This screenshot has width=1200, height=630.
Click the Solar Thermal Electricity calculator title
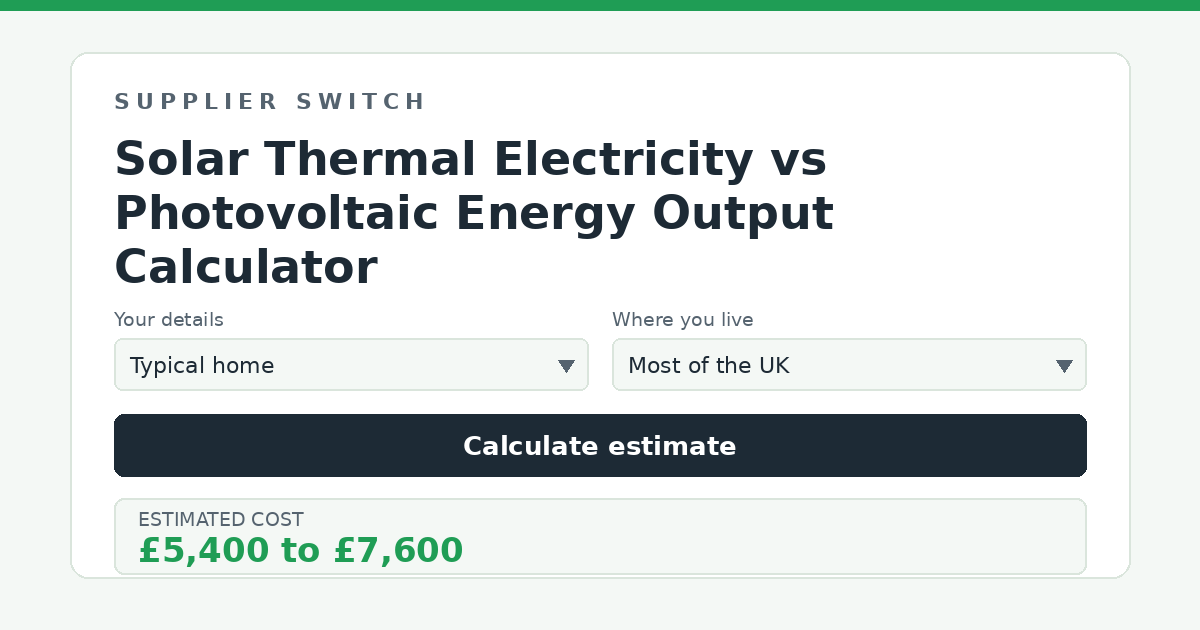(x=474, y=213)
